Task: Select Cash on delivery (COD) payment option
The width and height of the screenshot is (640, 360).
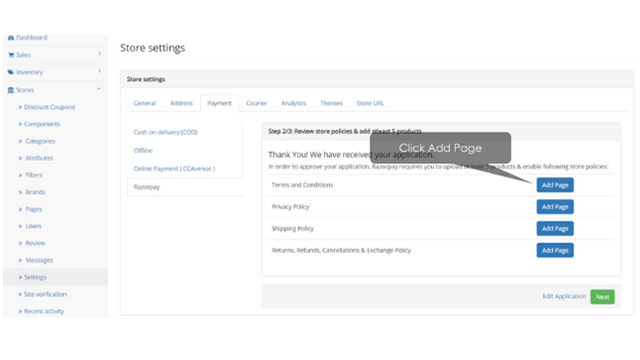Action: [165, 132]
